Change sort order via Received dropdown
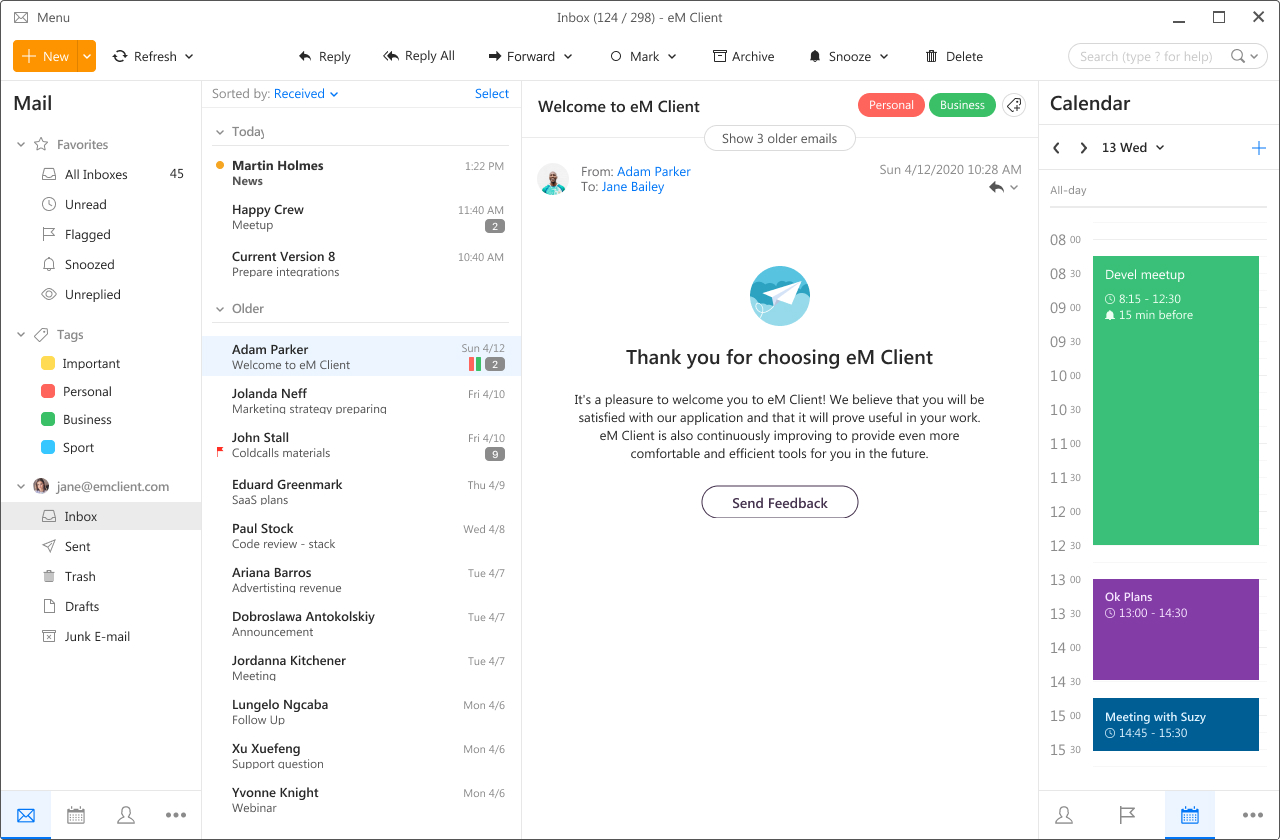The height and width of the screenshot is (840, 1280). (306, 94)
